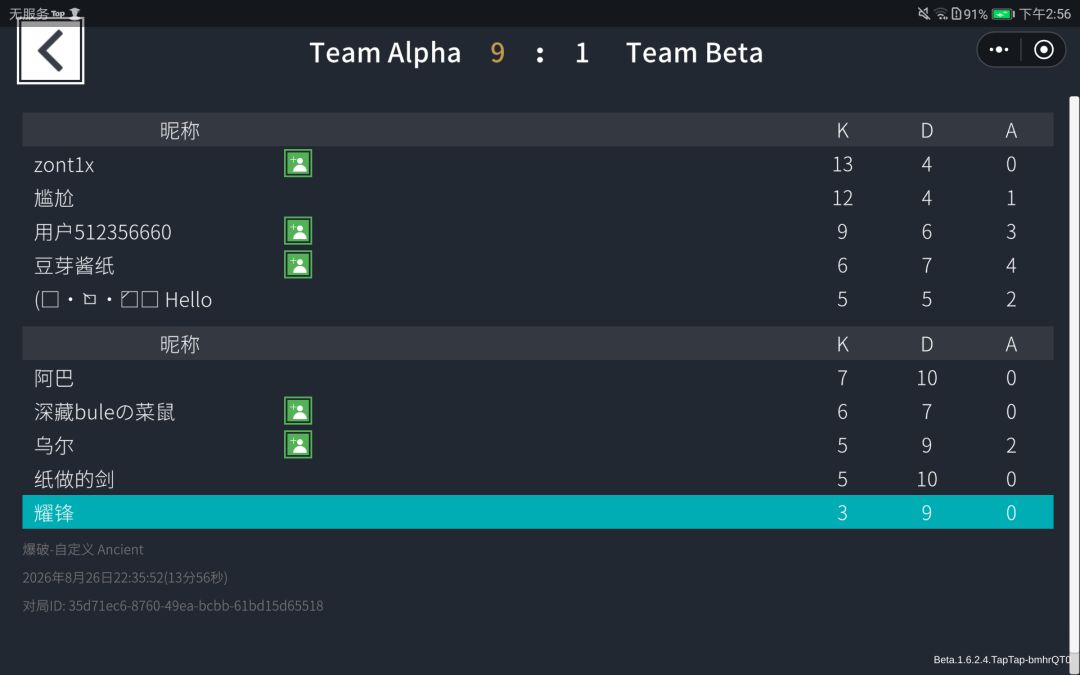
Task: Click the Hello player row
Action: (537, 299)
